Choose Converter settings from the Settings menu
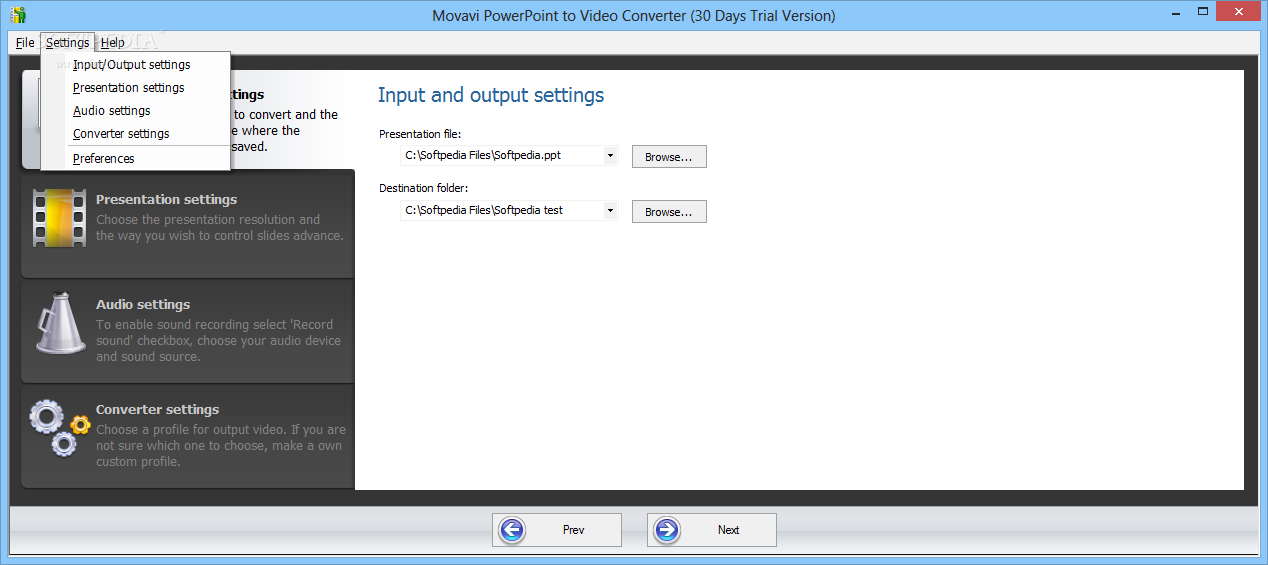1268x565 pixels. click(x=121, y=134)
